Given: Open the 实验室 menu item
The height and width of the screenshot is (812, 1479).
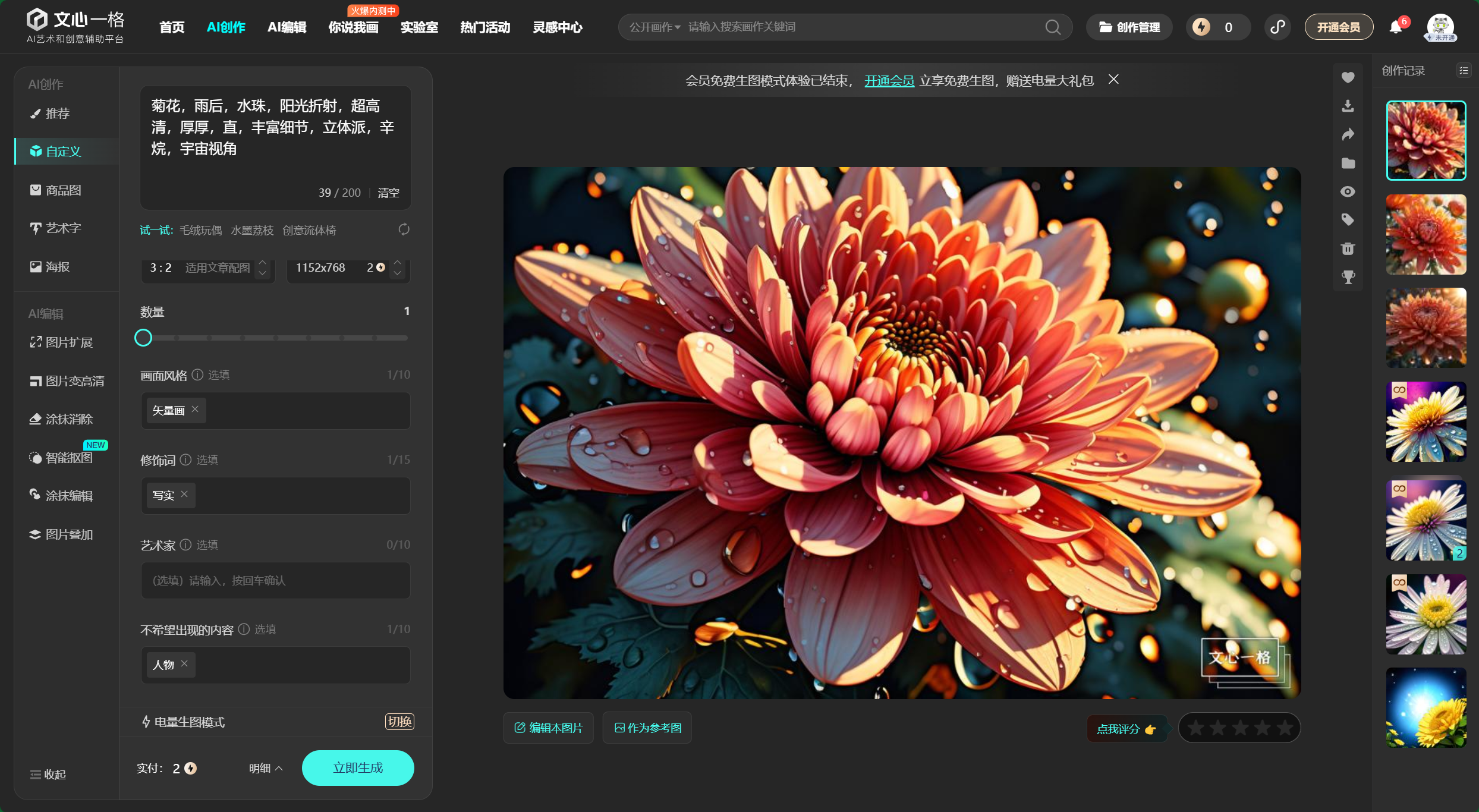Looking at the screenshot, I should point(419,27).
